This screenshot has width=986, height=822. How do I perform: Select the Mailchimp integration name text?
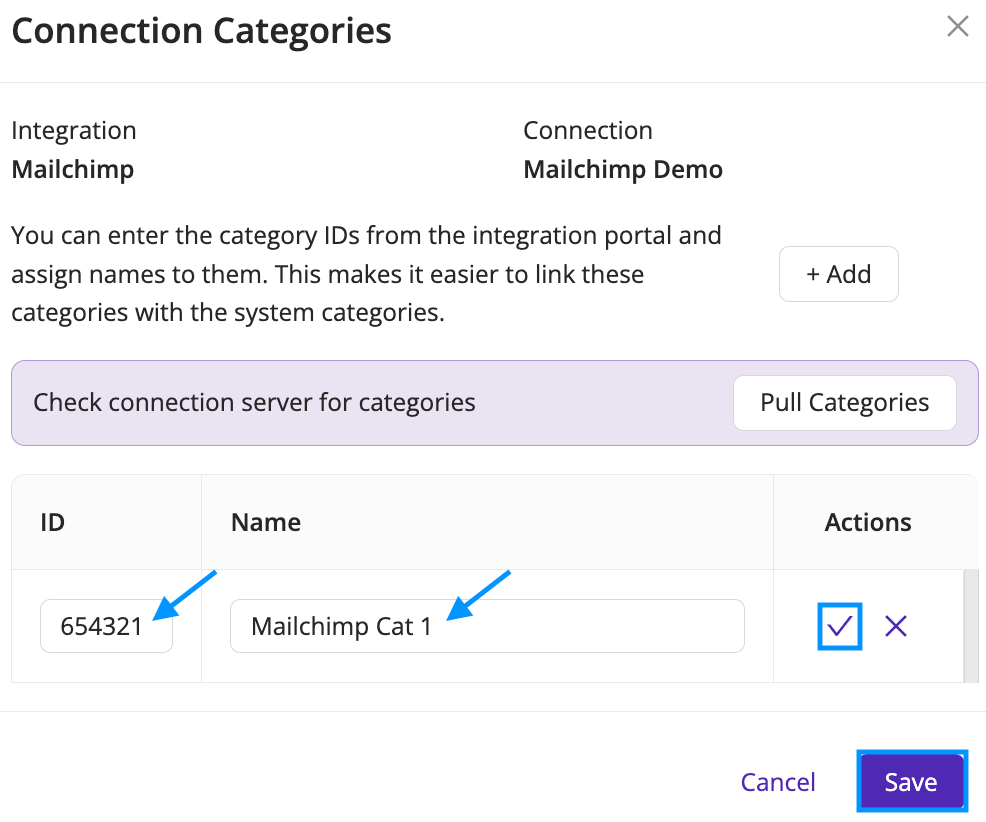(x=73, y=169)
